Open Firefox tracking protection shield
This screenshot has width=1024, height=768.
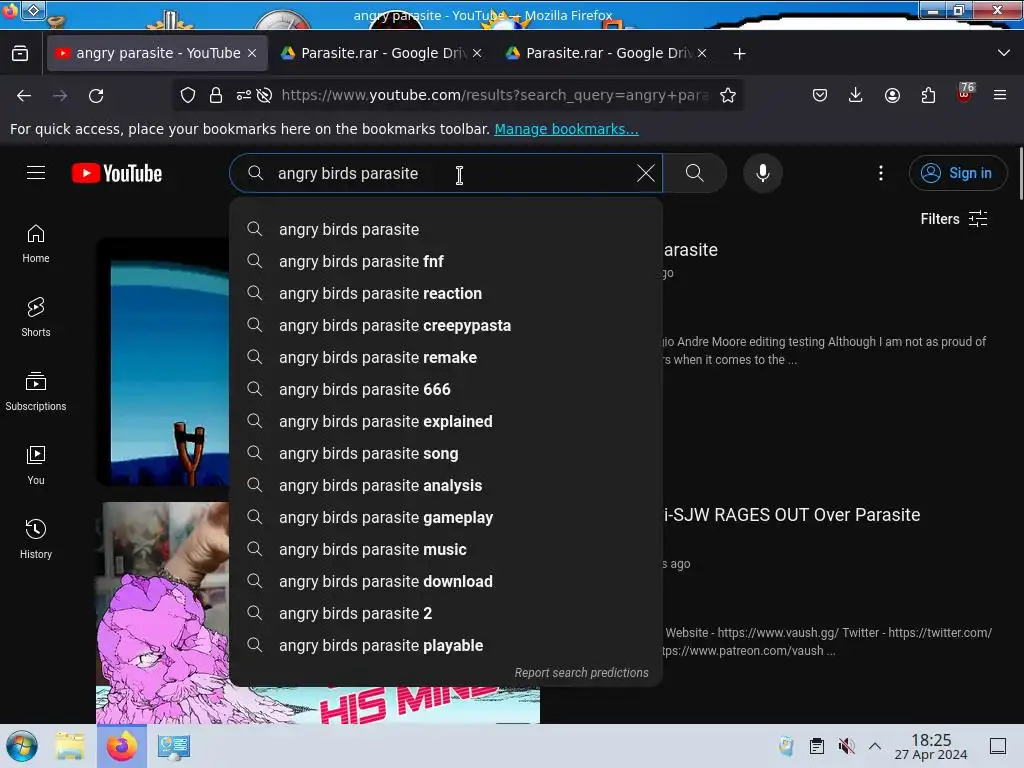click(x=188, y=95)
